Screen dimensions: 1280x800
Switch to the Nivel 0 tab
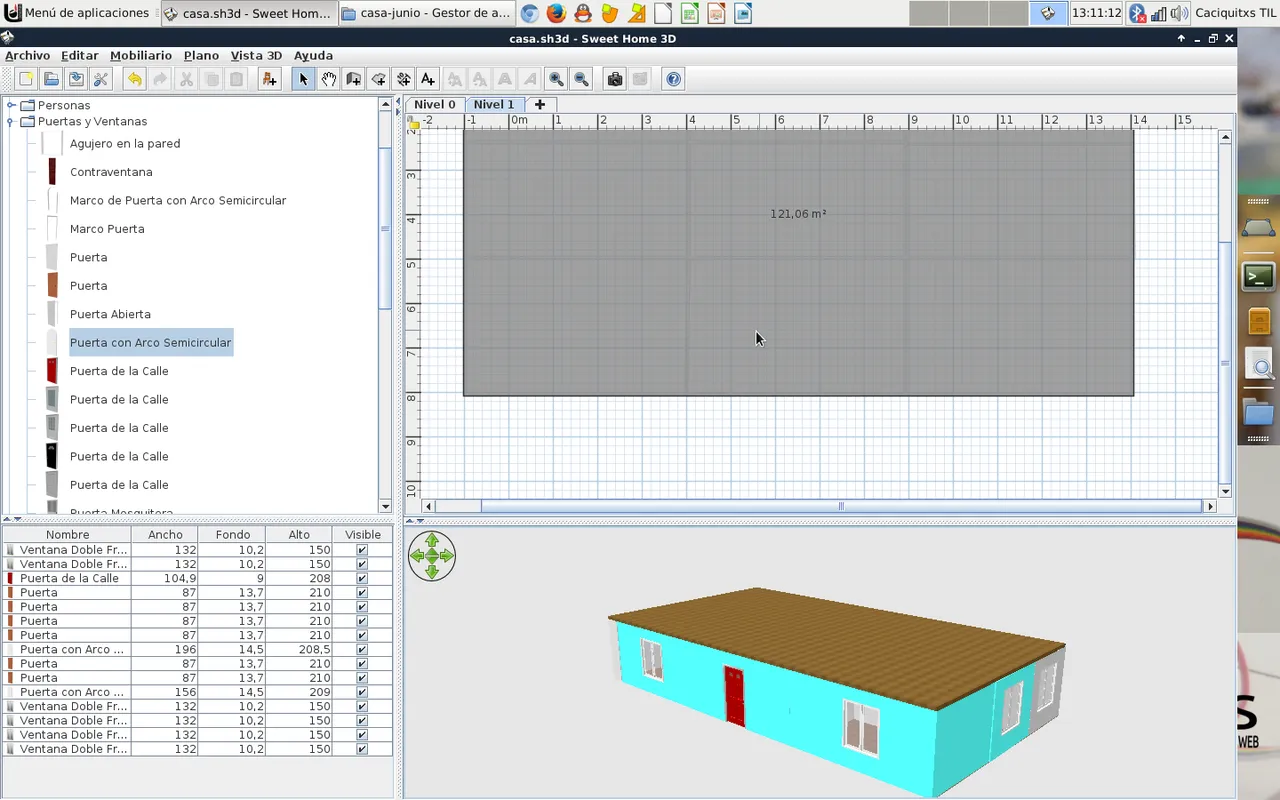point(435,104)
